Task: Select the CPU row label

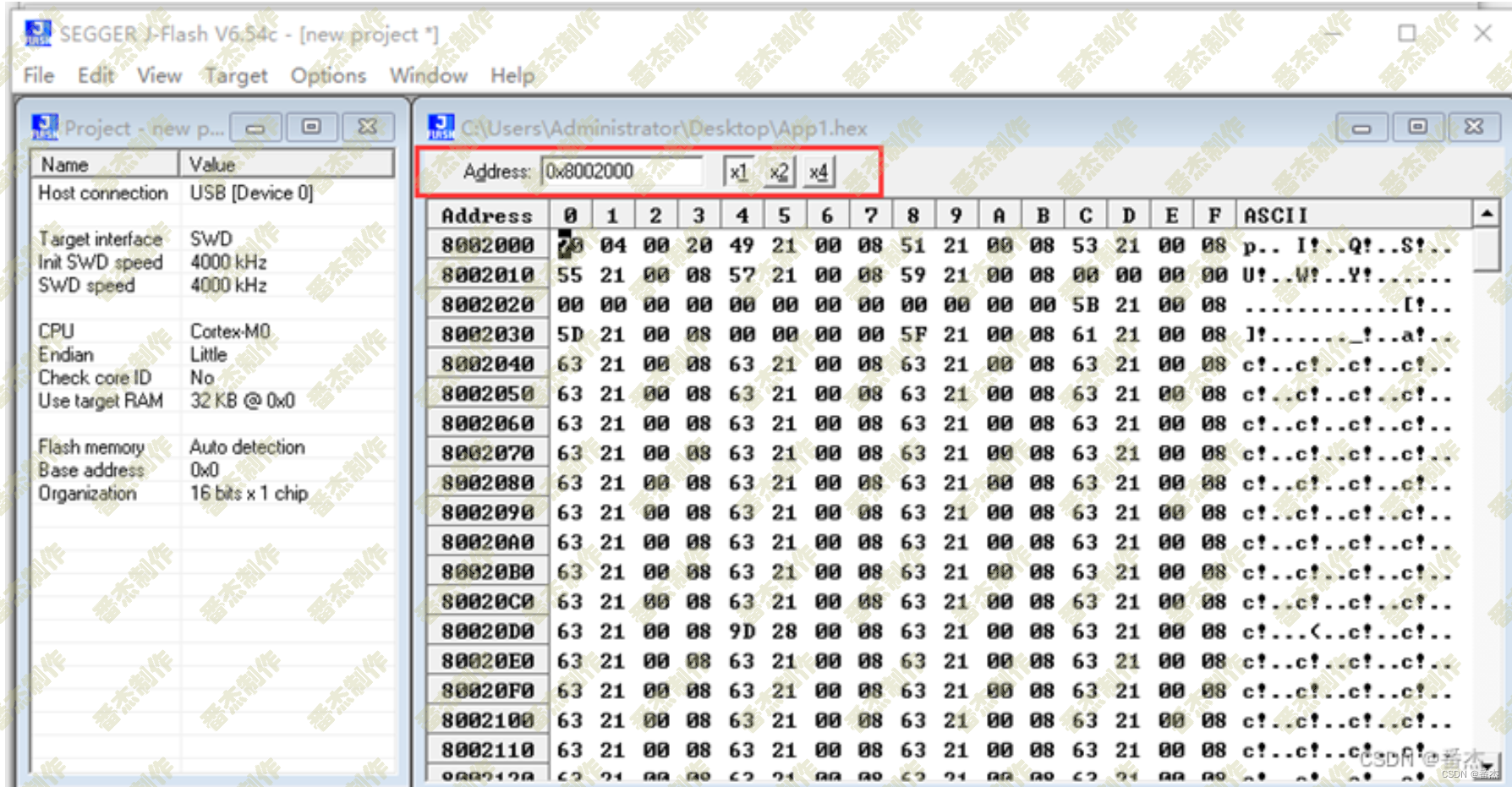Action: click(56, 331)
